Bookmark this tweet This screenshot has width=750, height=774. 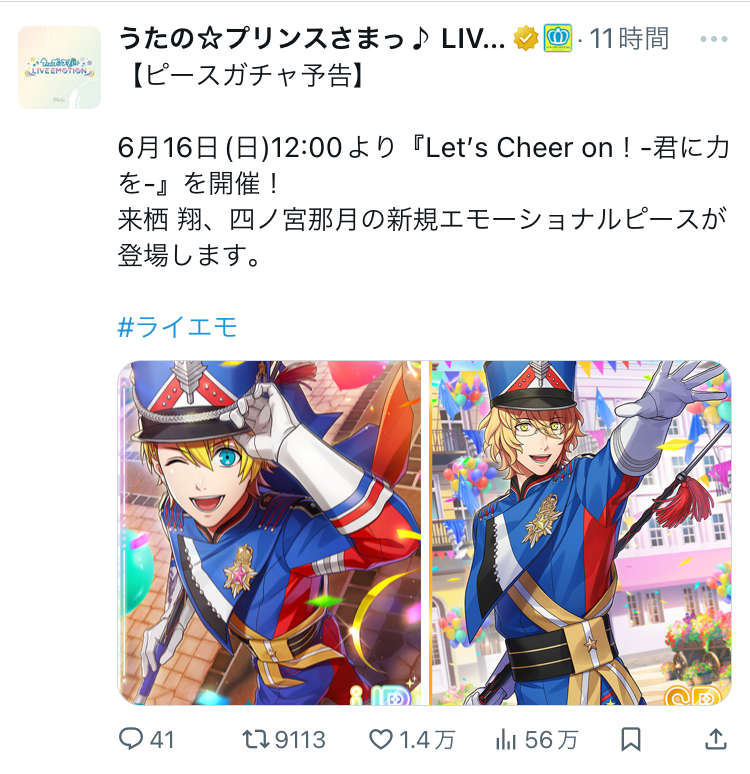[631, 739]
